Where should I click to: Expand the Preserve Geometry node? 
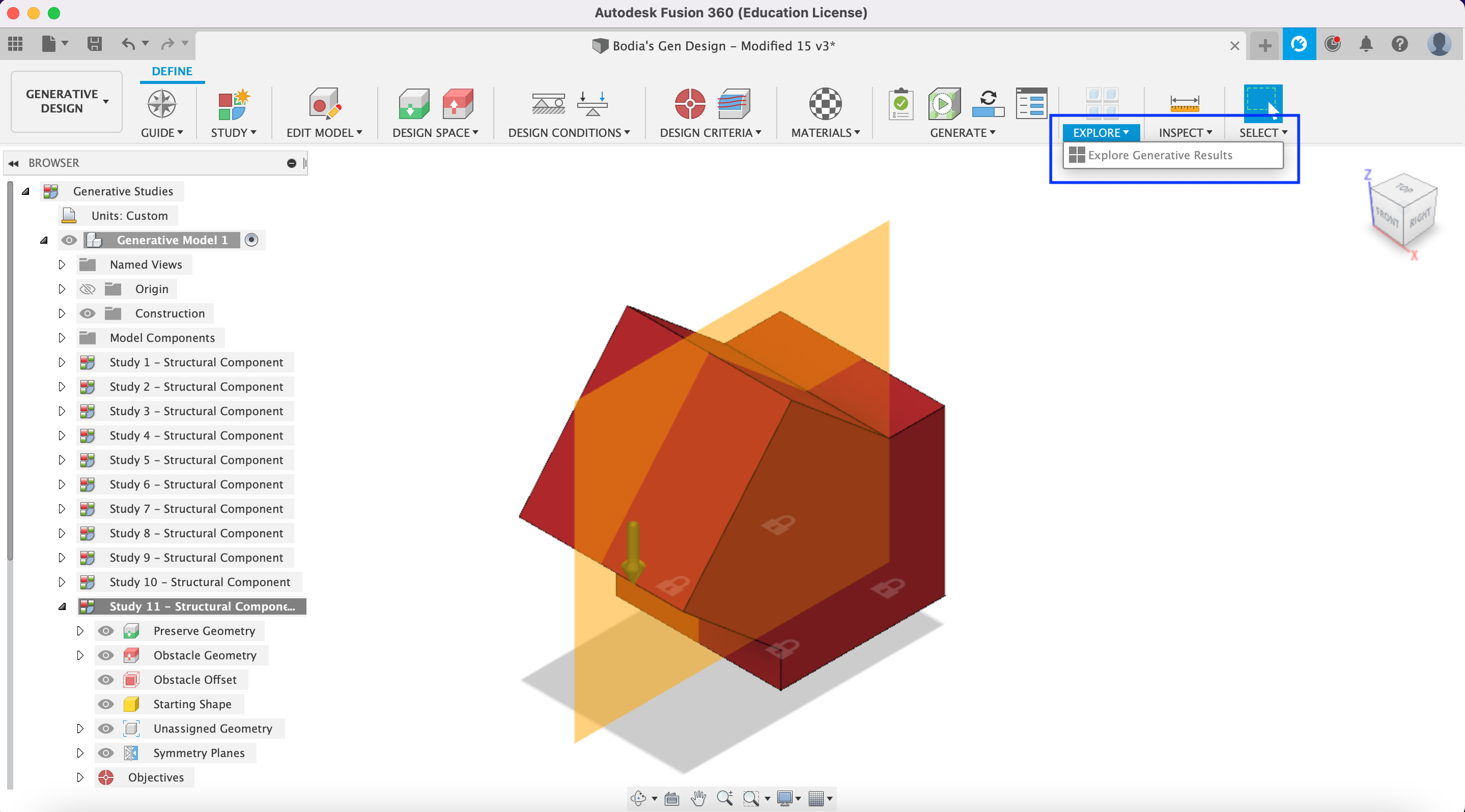[x=80, y=631]
